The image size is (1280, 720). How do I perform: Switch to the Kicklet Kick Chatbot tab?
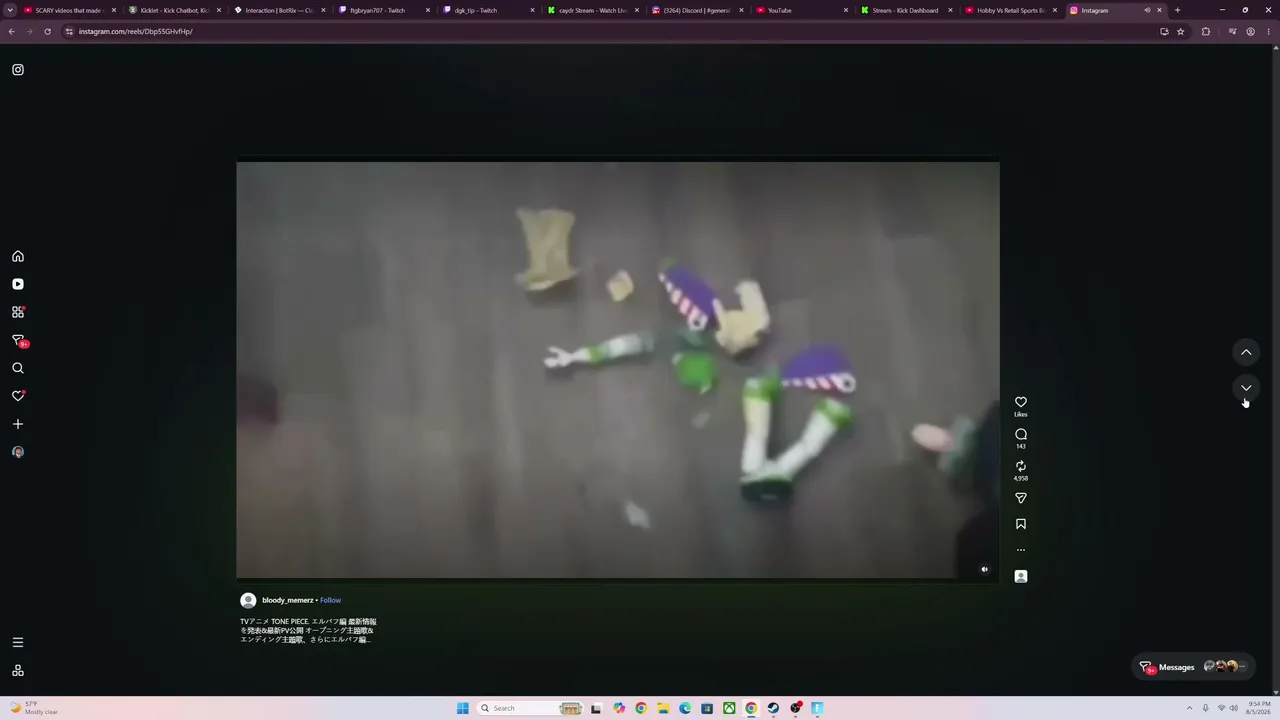[x=172, y=10]
